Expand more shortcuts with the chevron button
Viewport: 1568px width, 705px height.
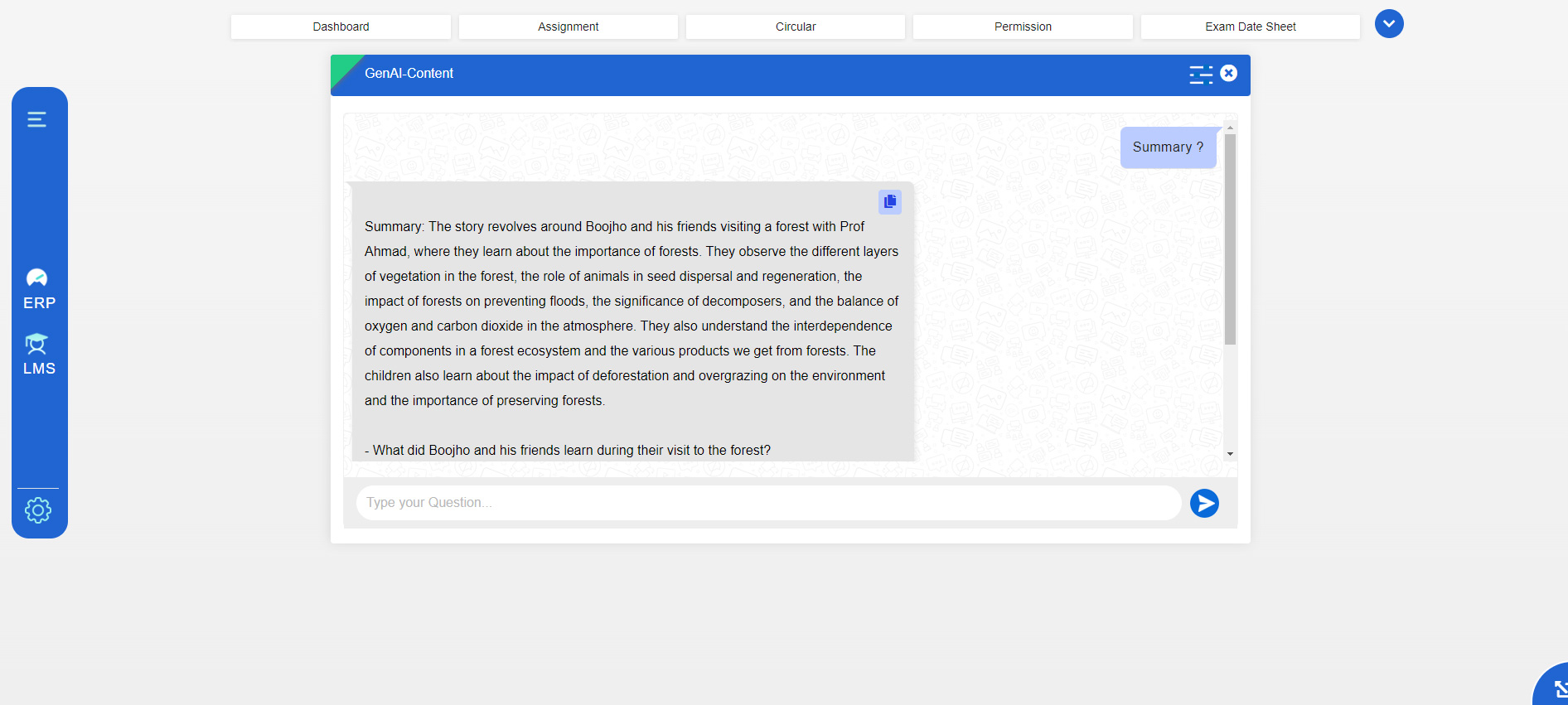pyautogui.click(x=1389, y=24)
